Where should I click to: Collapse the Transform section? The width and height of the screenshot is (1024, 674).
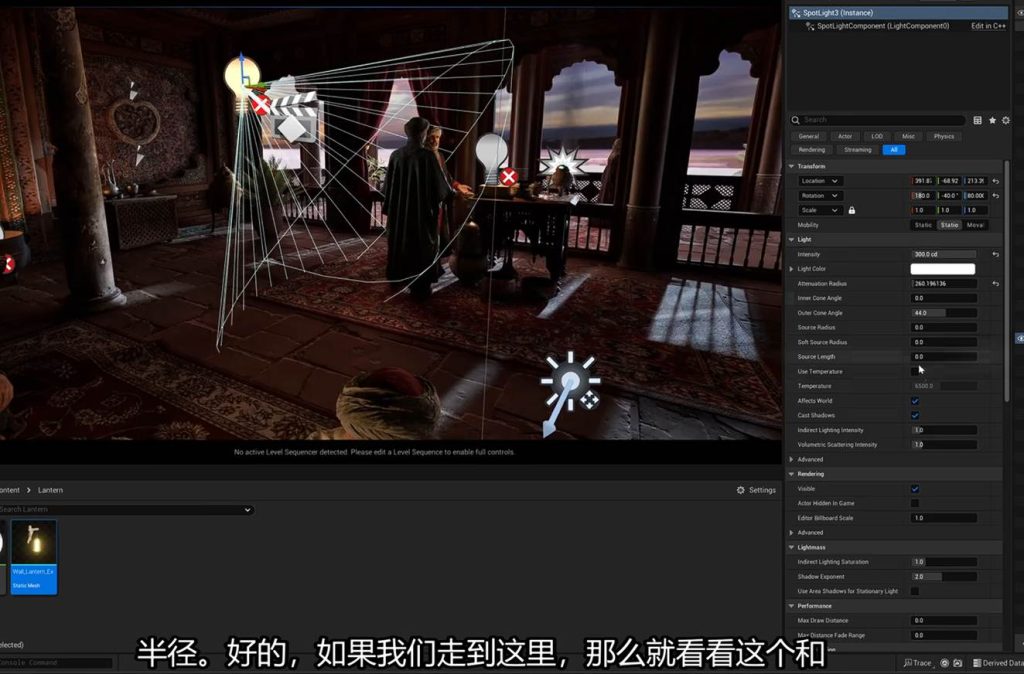click(792, 166)
